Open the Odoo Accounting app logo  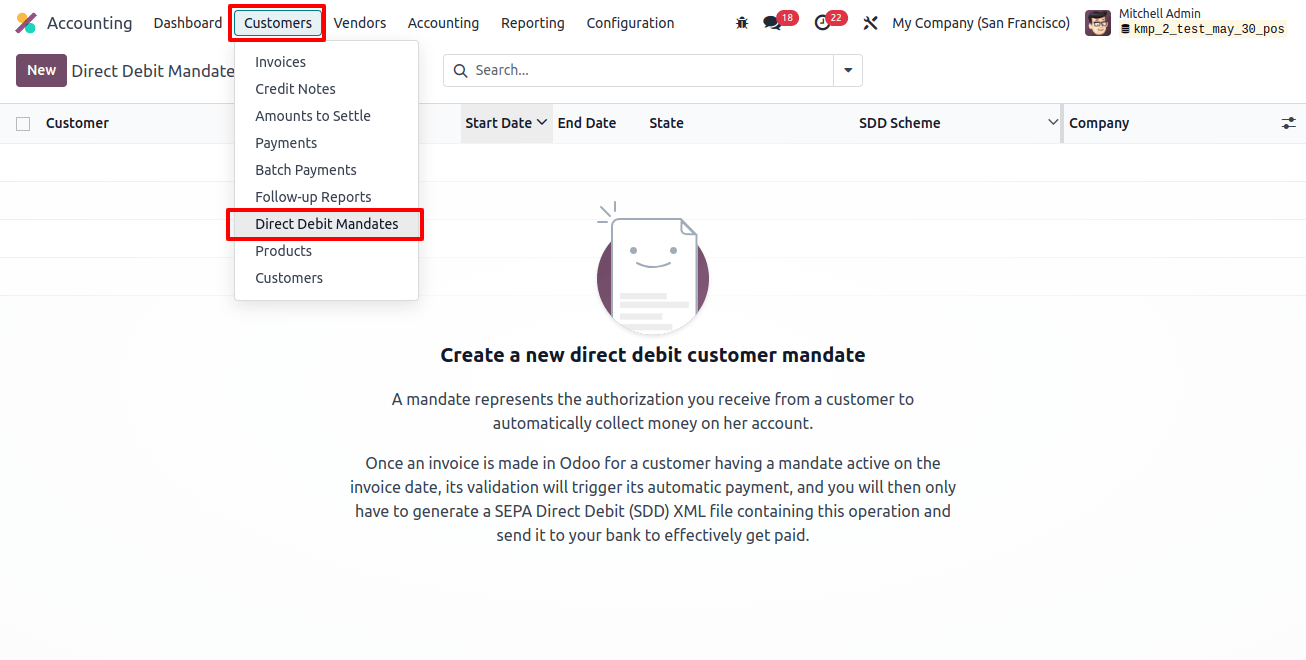click(26, 23)
